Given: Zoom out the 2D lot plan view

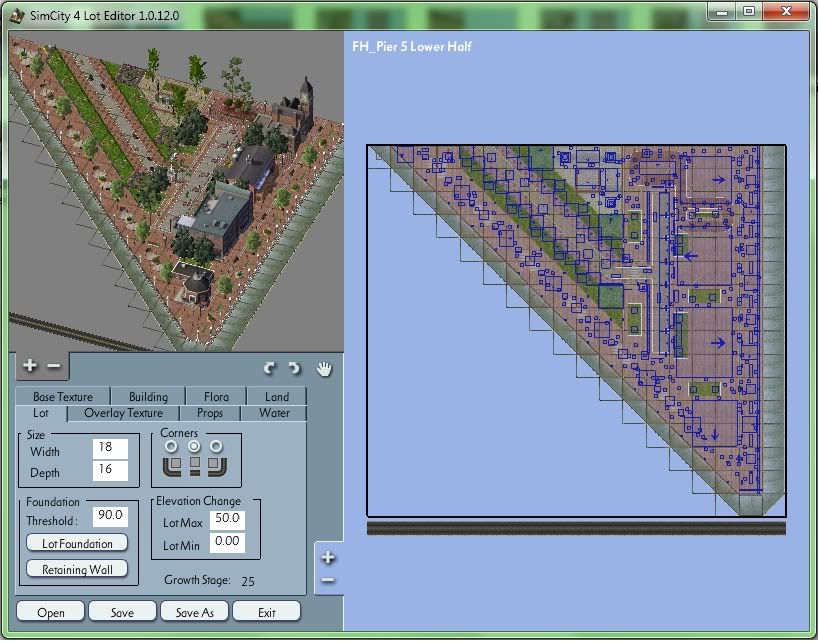Looking at the screenshot, I should [328, 580].
